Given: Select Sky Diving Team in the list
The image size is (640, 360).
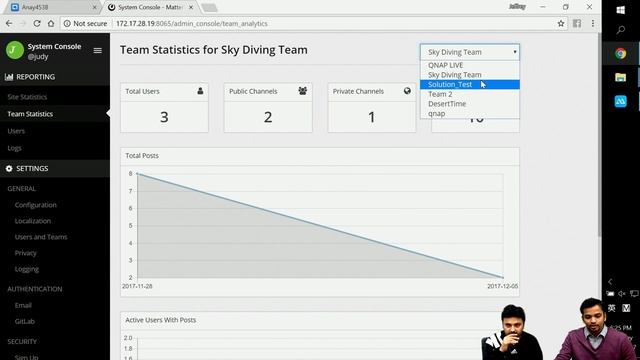Looking at the screenshot, I should (x=470, y=75).
